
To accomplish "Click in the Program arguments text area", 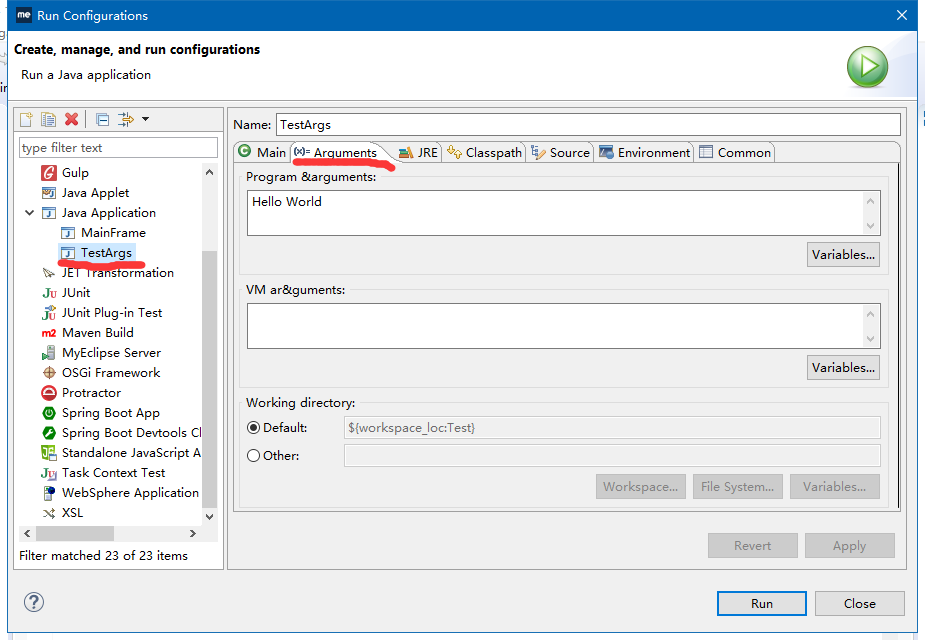I will click(x=555, y=213).
